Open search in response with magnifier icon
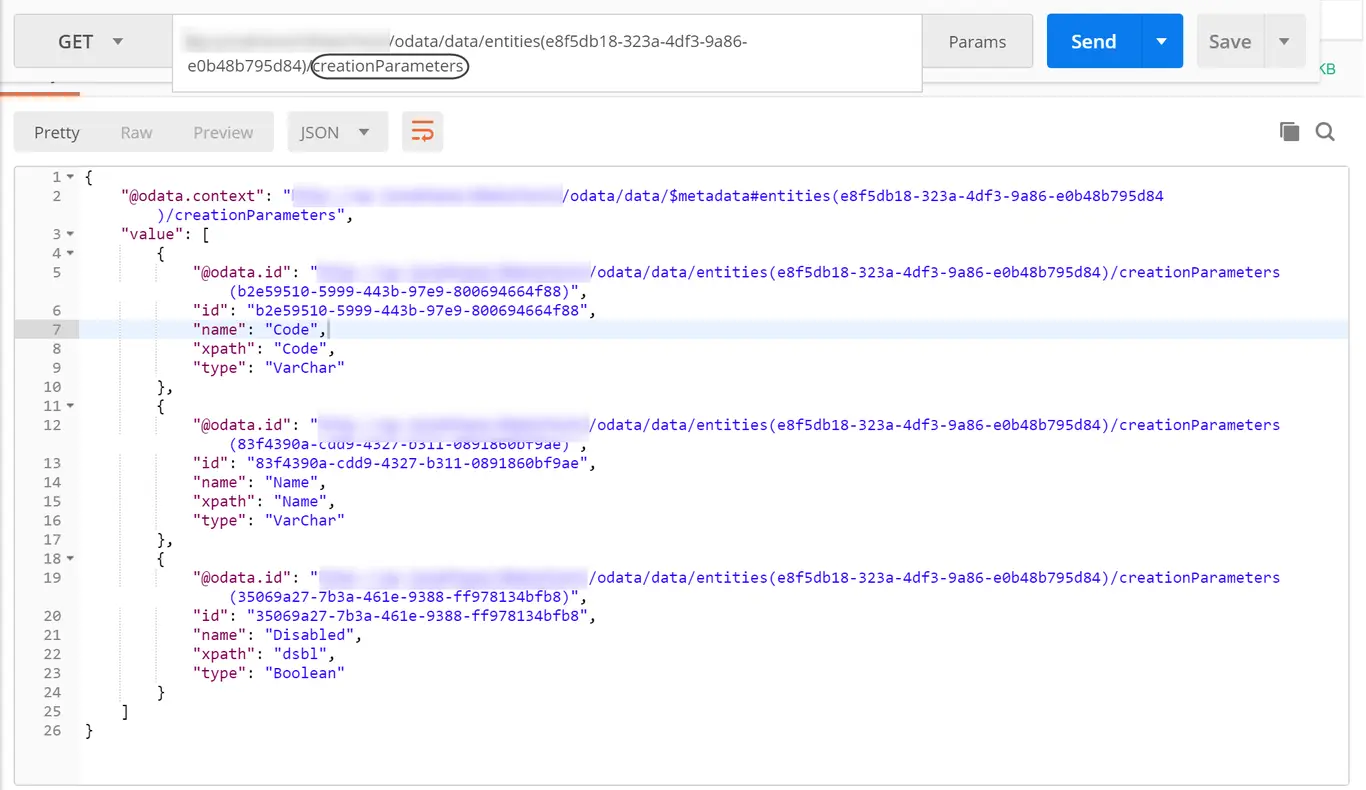The width and height of the screenshot is (1366, 790). 1325,132
